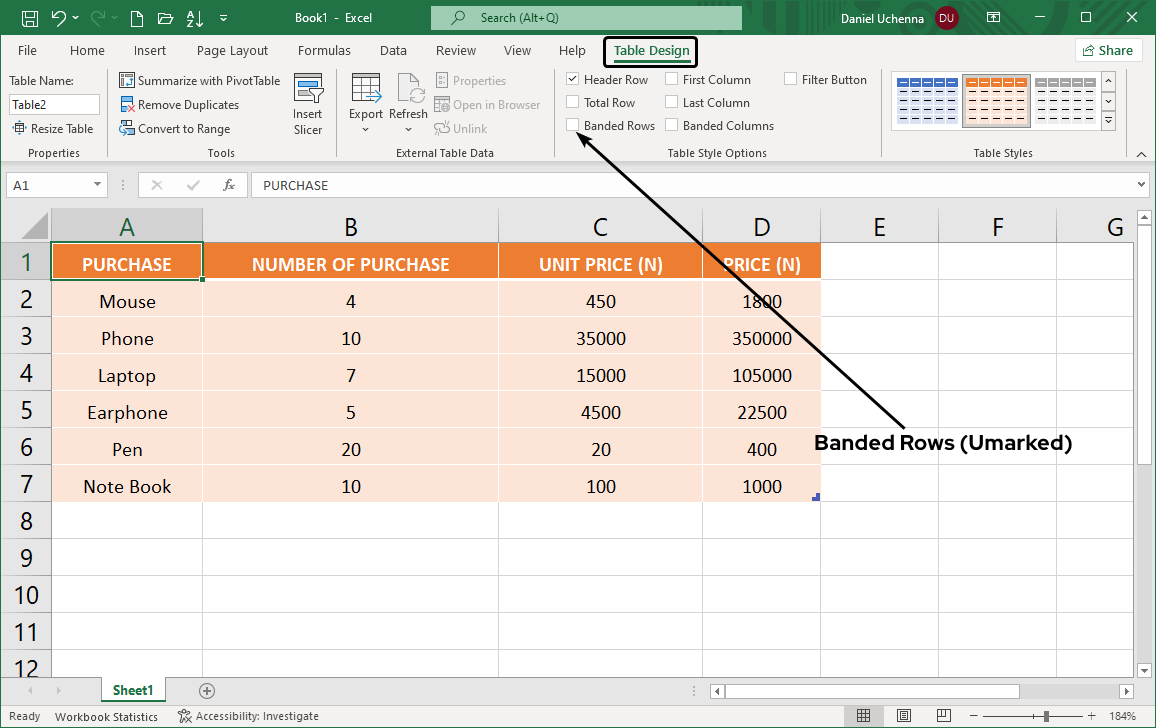Turn on First Column formatting
Image resolution: width=1156 pixels, height=728 pixels.
click(x=671, y=79)
